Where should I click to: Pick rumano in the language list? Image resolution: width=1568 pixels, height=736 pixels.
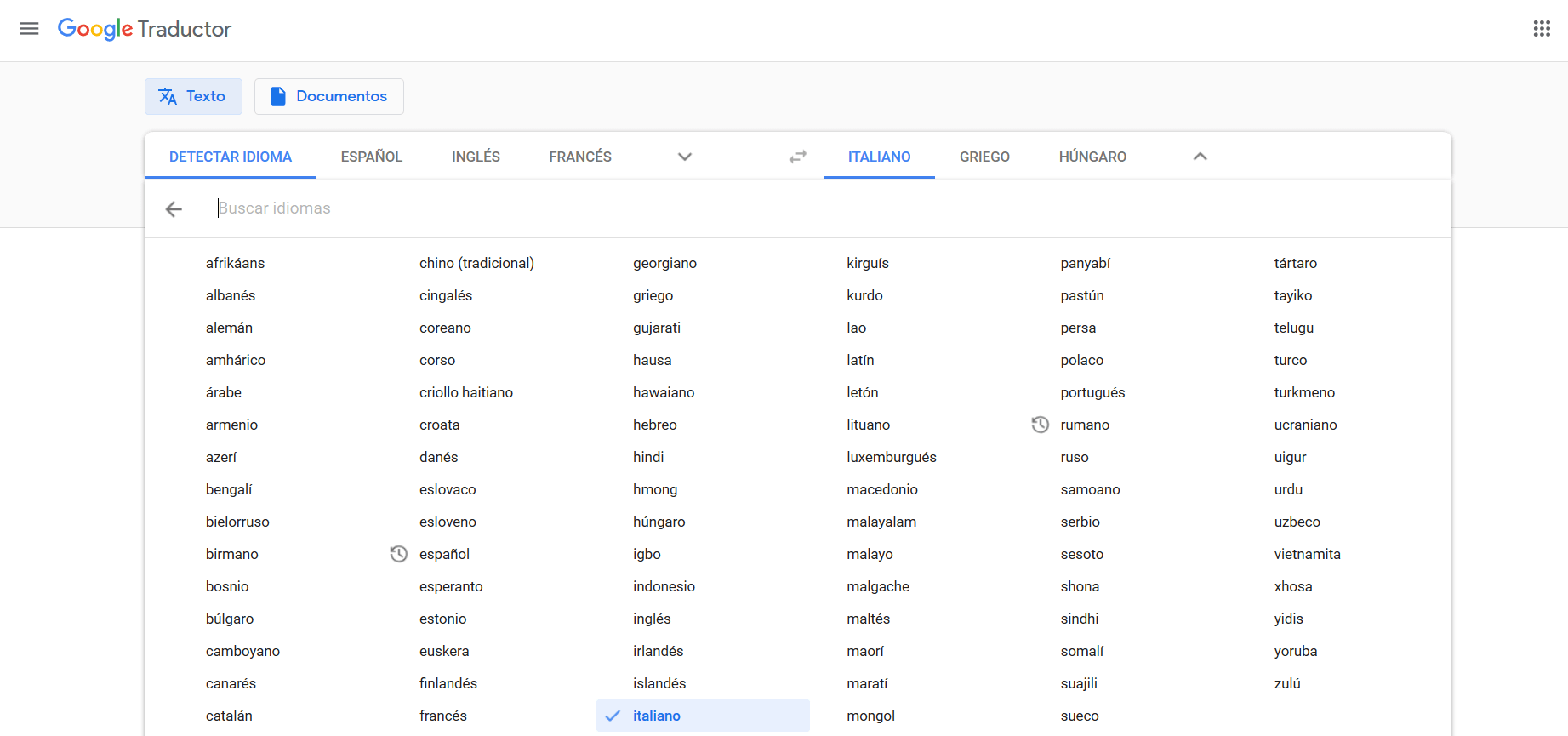click(1085, 425)
